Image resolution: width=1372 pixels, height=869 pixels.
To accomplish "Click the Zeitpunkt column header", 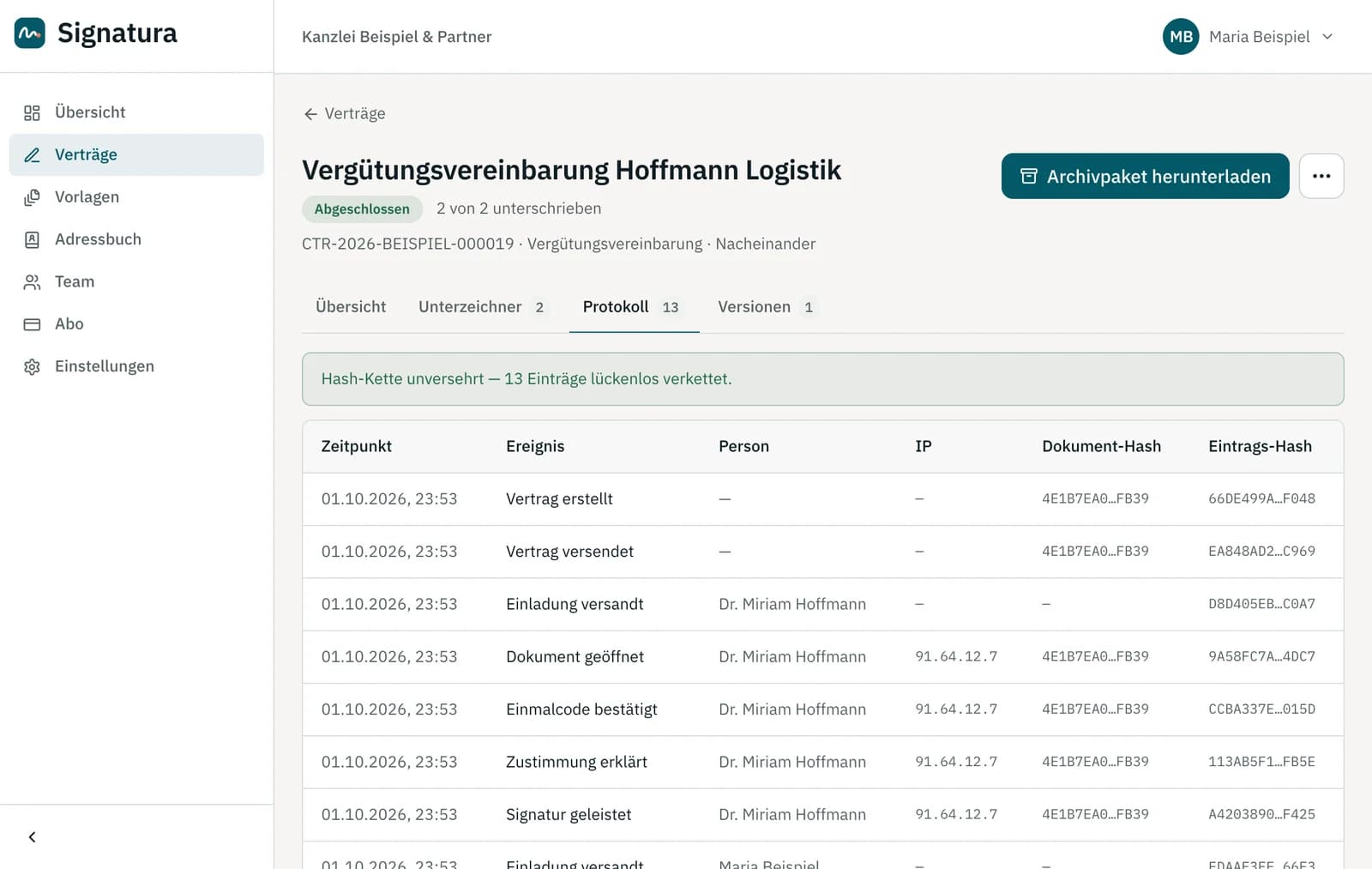I will (357, 446).
